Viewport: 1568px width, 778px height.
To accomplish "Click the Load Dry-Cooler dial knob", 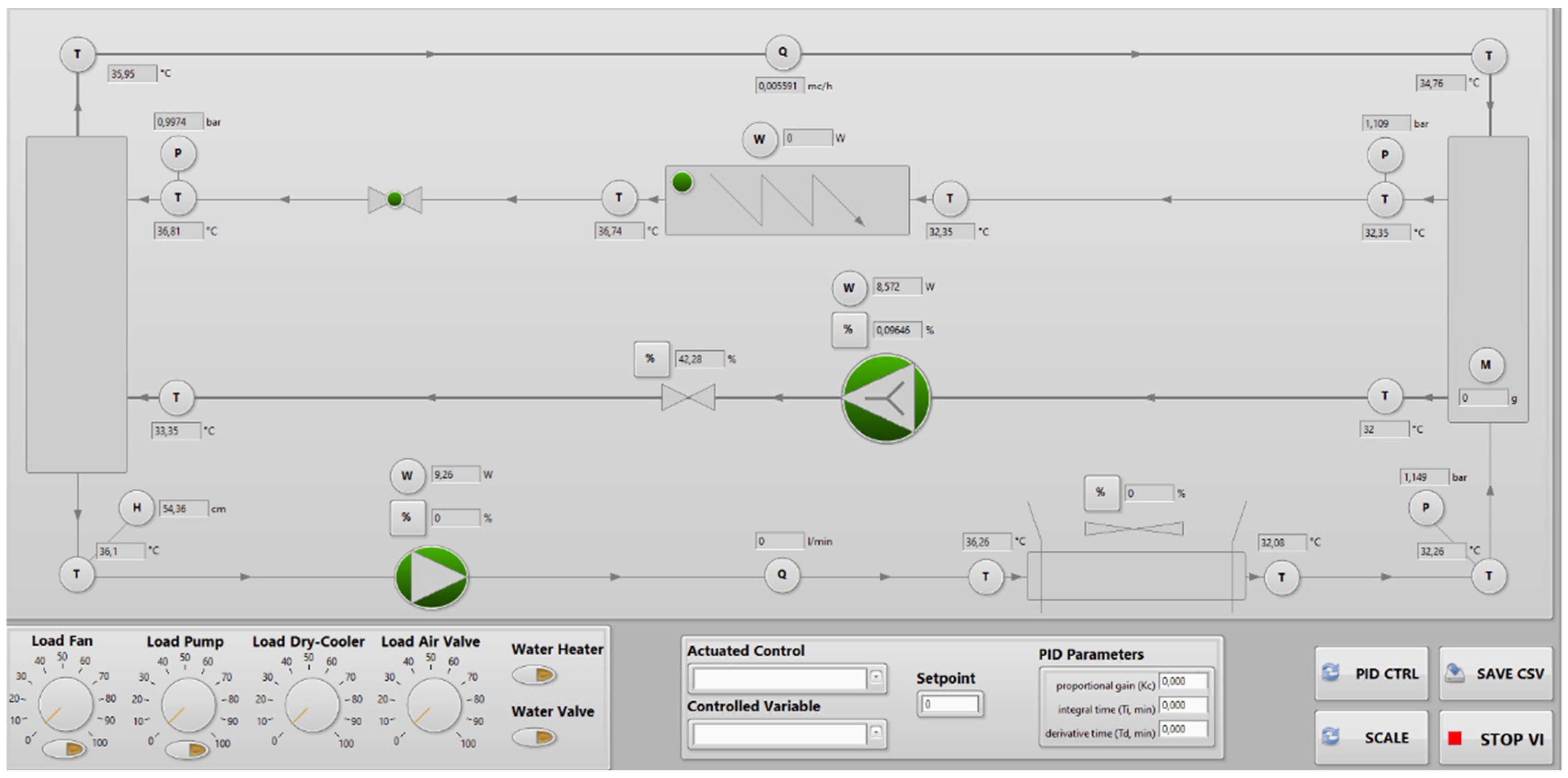I will click(x=311, y=706).
